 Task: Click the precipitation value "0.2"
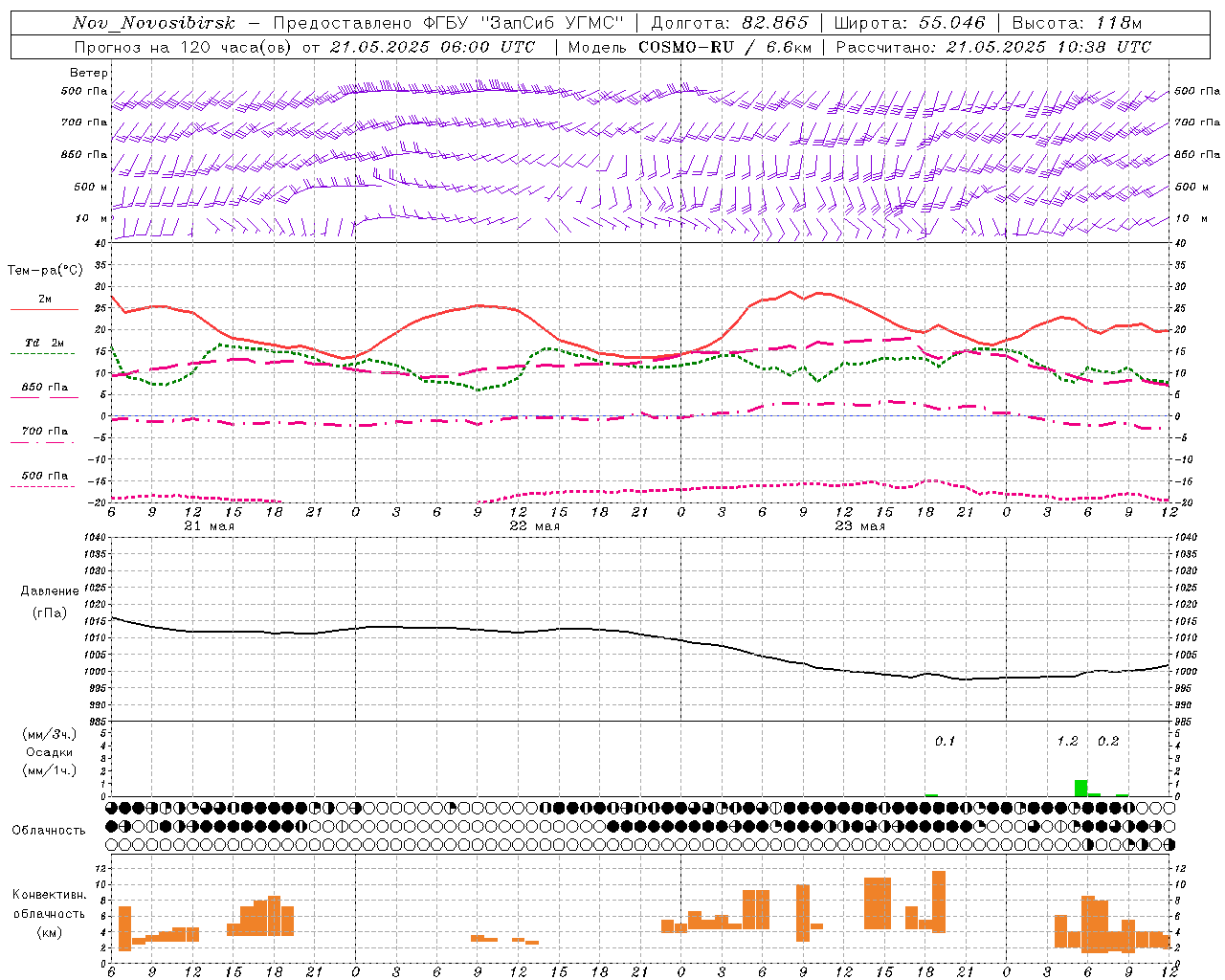[1108, 741]
